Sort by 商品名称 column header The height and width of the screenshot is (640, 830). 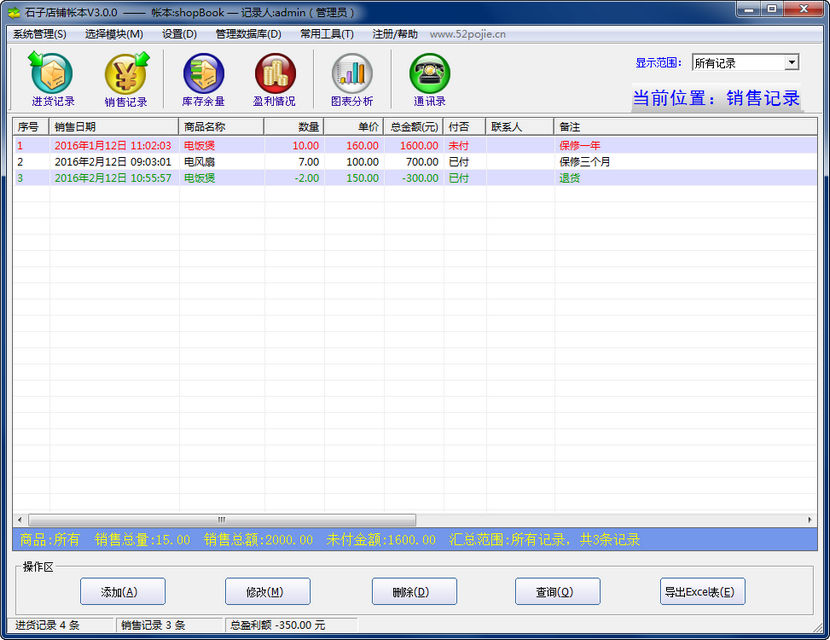(221, 127)
